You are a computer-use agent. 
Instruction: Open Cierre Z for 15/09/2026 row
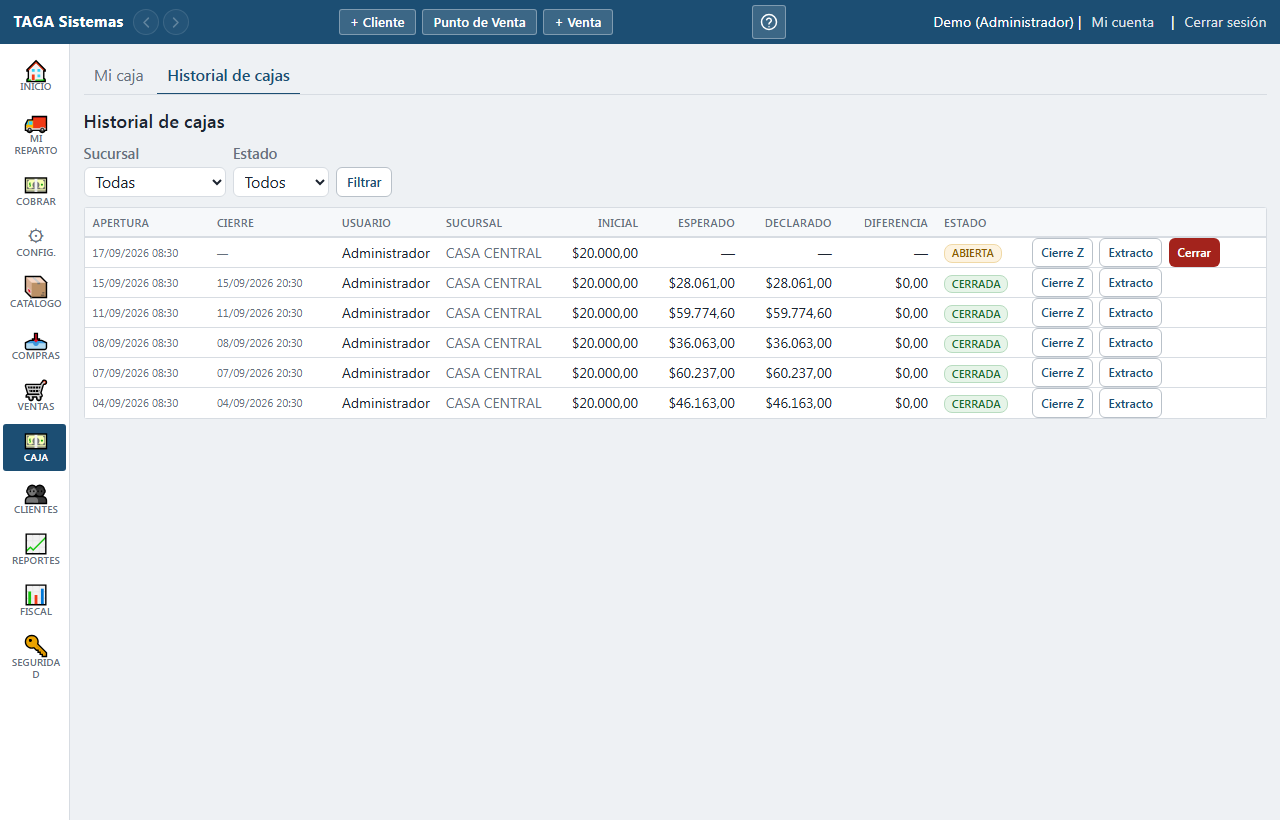tap(1062, 283)
